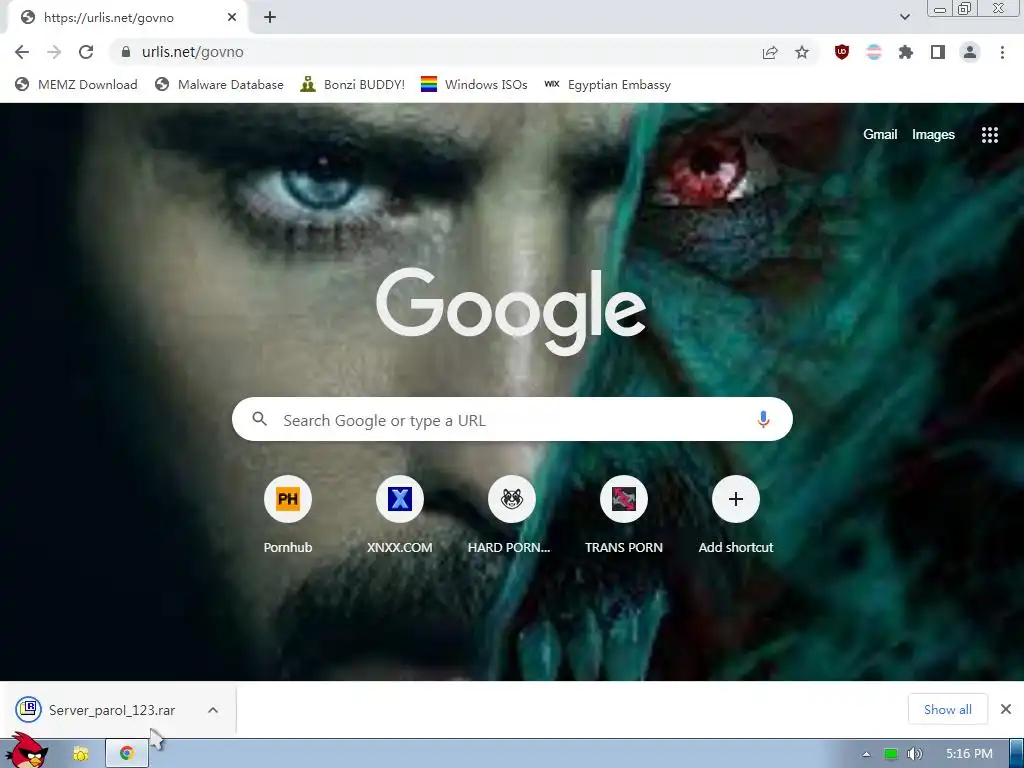Expand the options for the Server_parol_123.rar download
Viewport: 1024px width, 768px height.
213,710
